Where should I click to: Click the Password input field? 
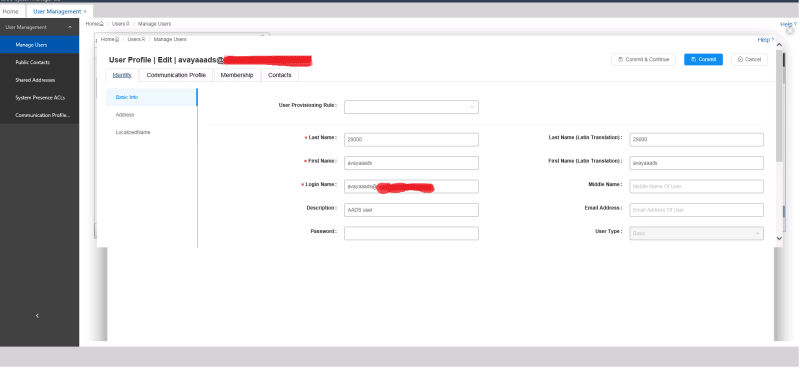411,233
